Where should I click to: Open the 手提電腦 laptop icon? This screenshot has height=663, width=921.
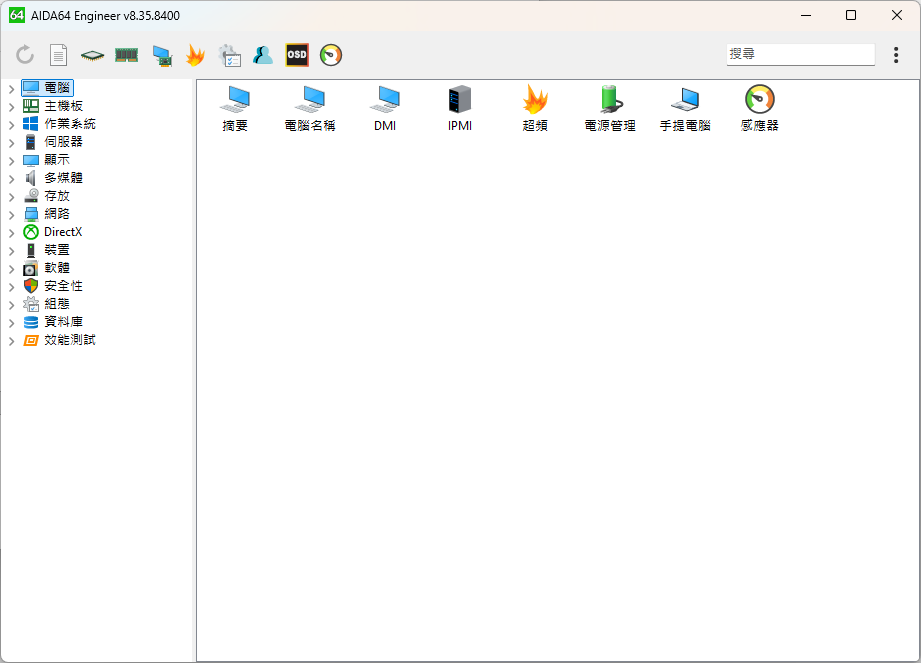pos(685,109)
